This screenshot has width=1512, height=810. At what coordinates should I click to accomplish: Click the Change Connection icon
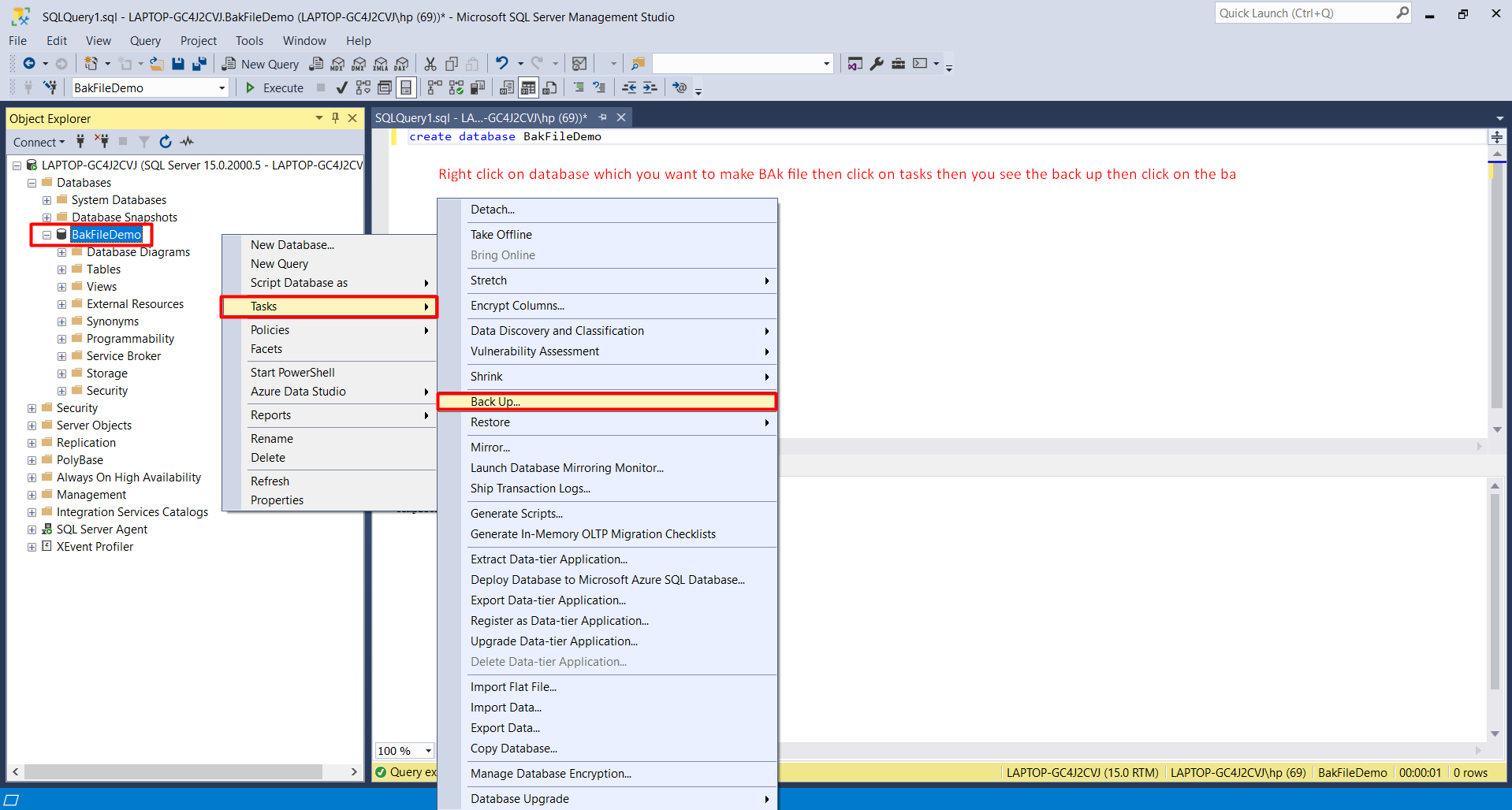pos(50,87)
